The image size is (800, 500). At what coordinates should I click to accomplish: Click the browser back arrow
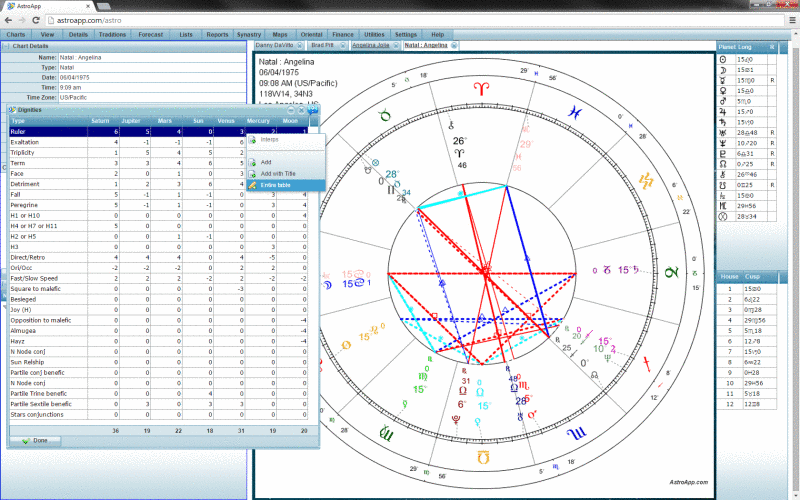tap(9, 18)
